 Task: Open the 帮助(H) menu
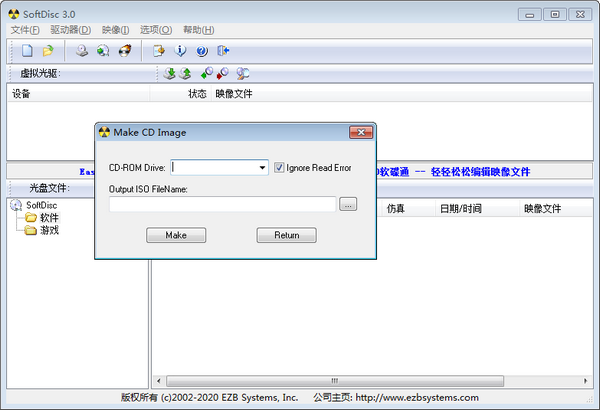(199, 30)
